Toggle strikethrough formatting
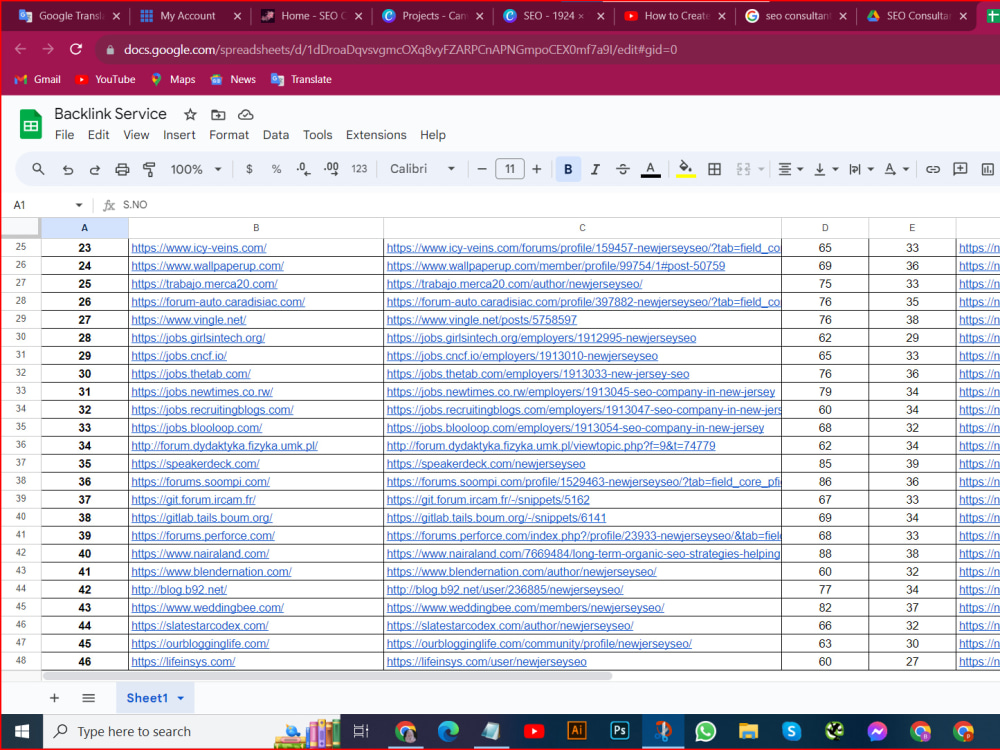The width and height of the screenshot is (1000, 750). 622,169
